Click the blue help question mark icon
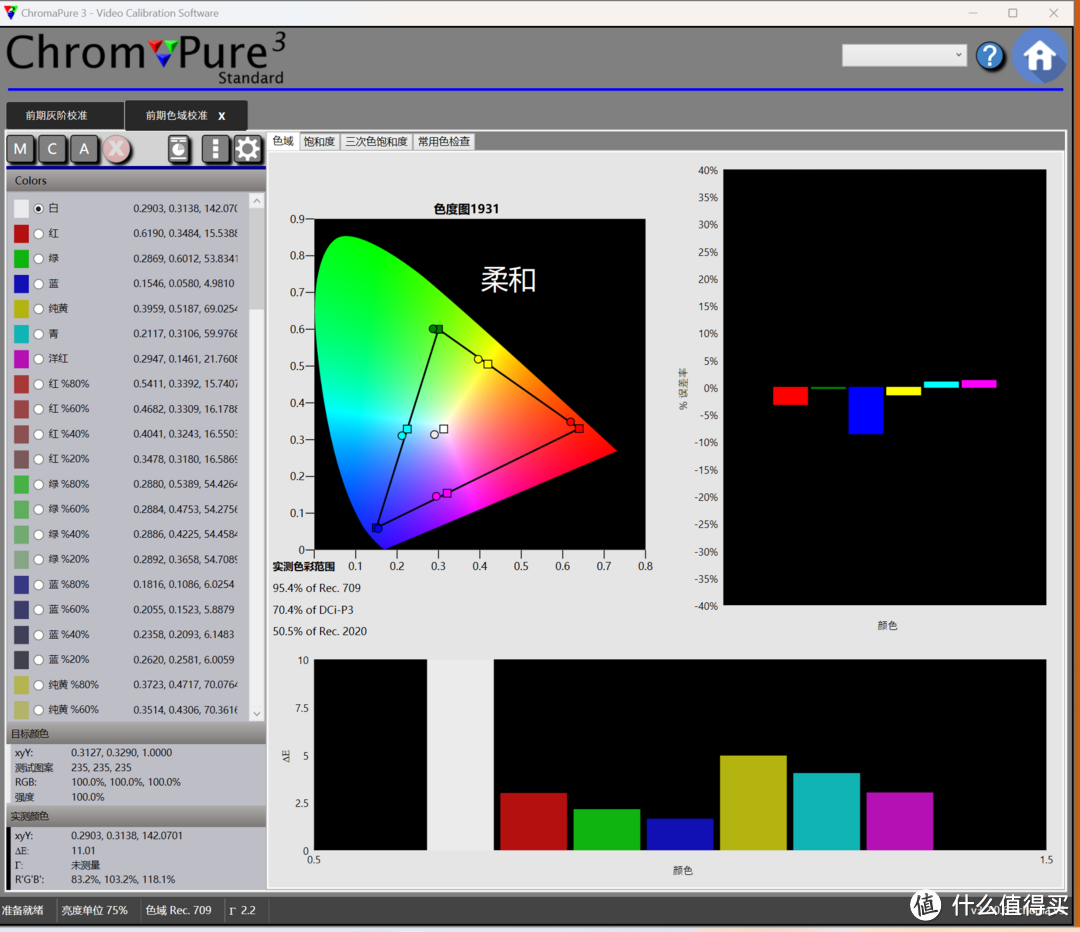 990,56
